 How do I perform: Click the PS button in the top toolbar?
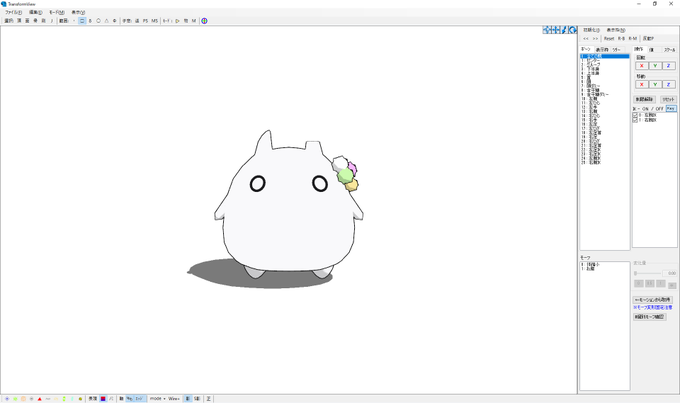(145, 21)
